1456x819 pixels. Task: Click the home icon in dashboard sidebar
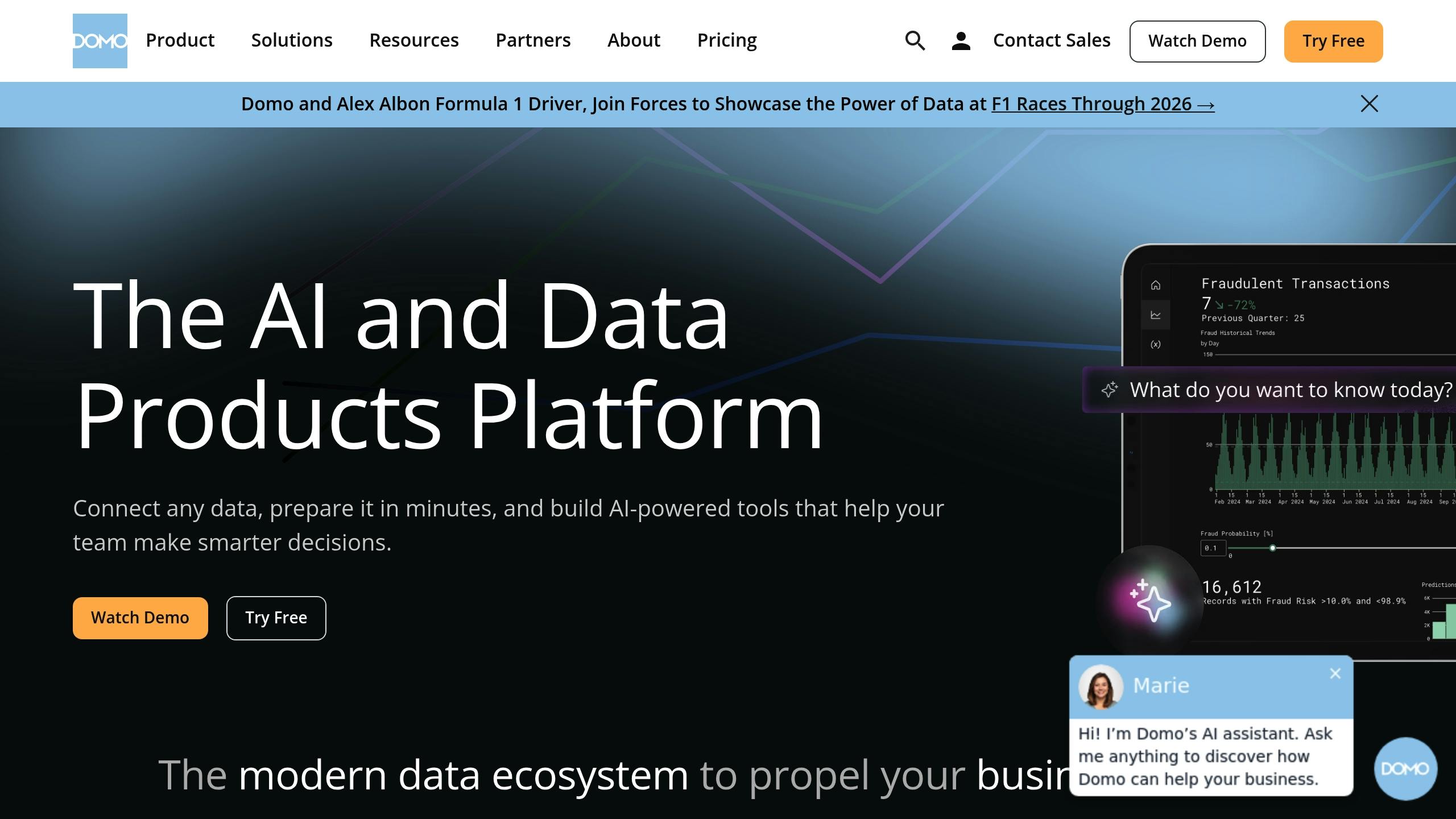(1155, 285)
